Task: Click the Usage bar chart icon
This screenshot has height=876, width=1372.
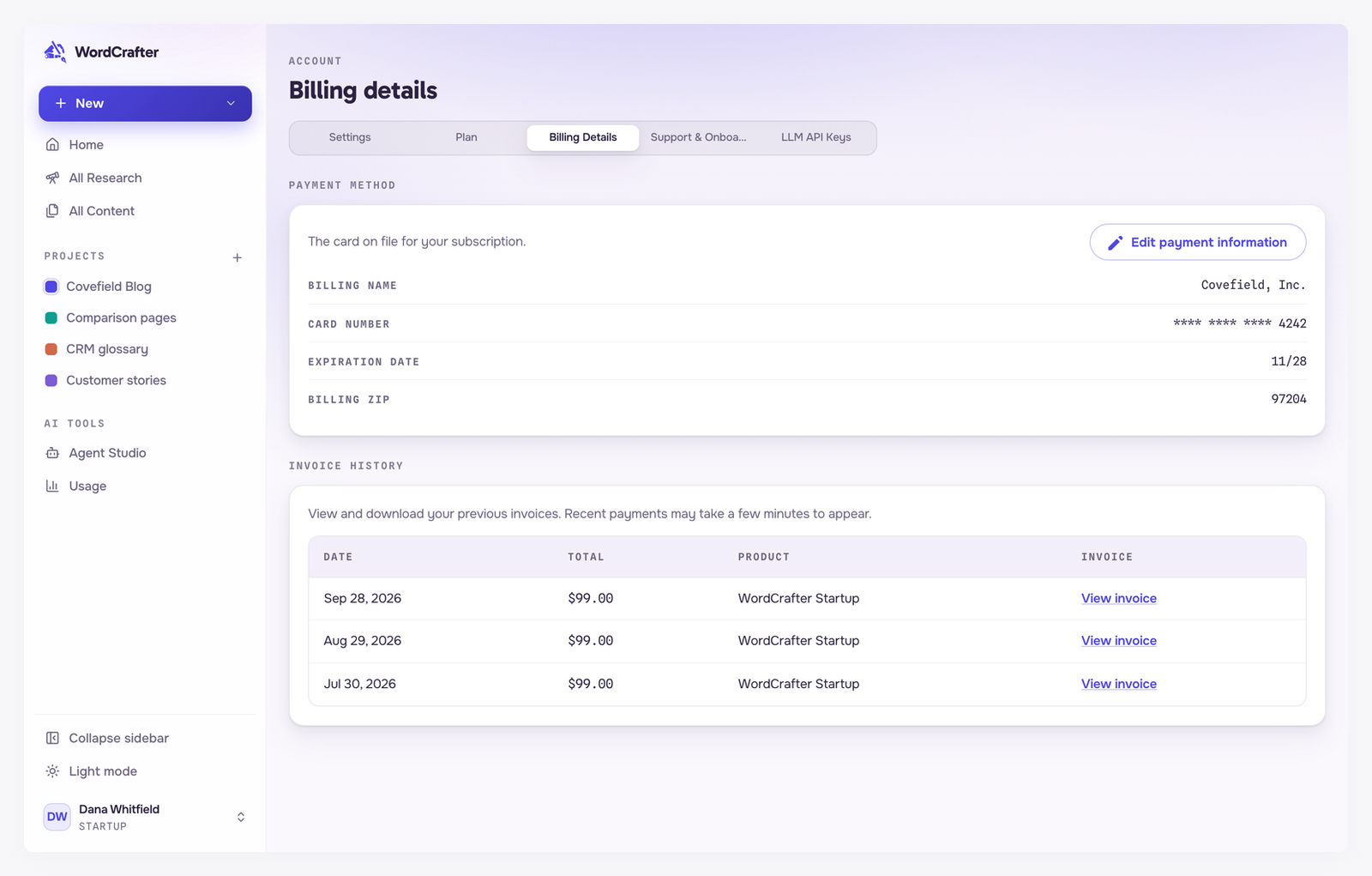Action: [52, 486]
